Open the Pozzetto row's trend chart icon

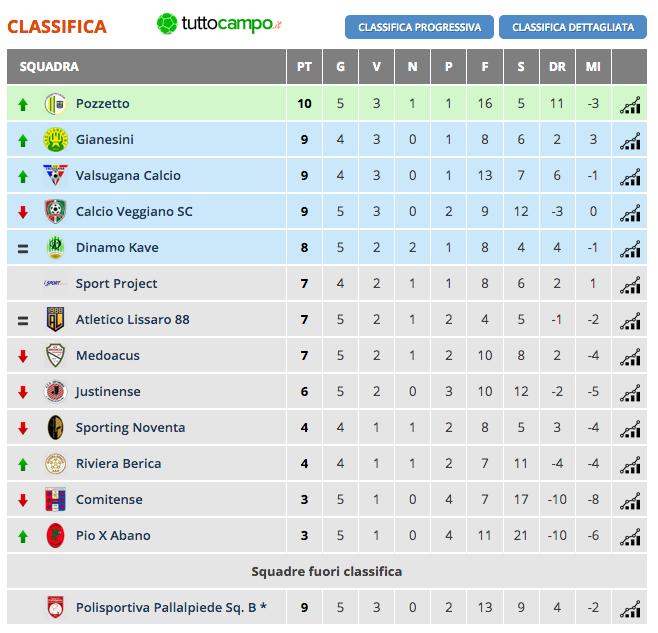coord(630,104)
